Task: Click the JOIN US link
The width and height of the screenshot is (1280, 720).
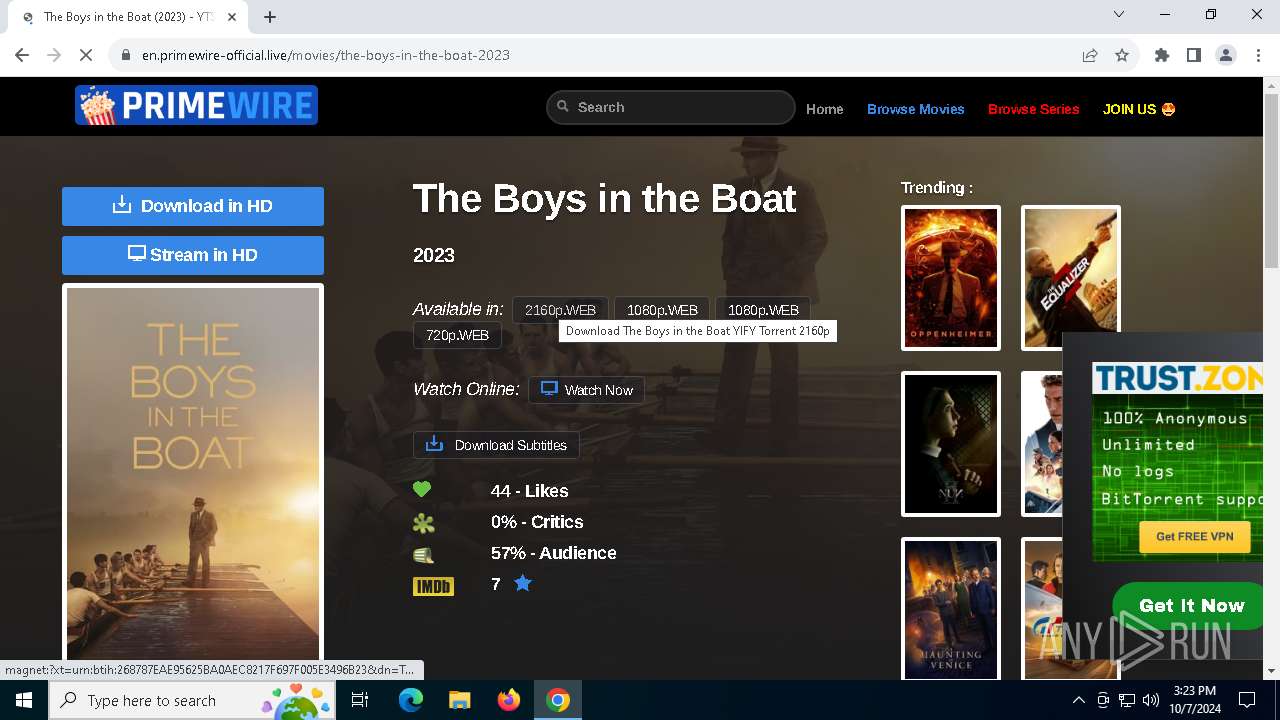Action: pos(1139,109)
